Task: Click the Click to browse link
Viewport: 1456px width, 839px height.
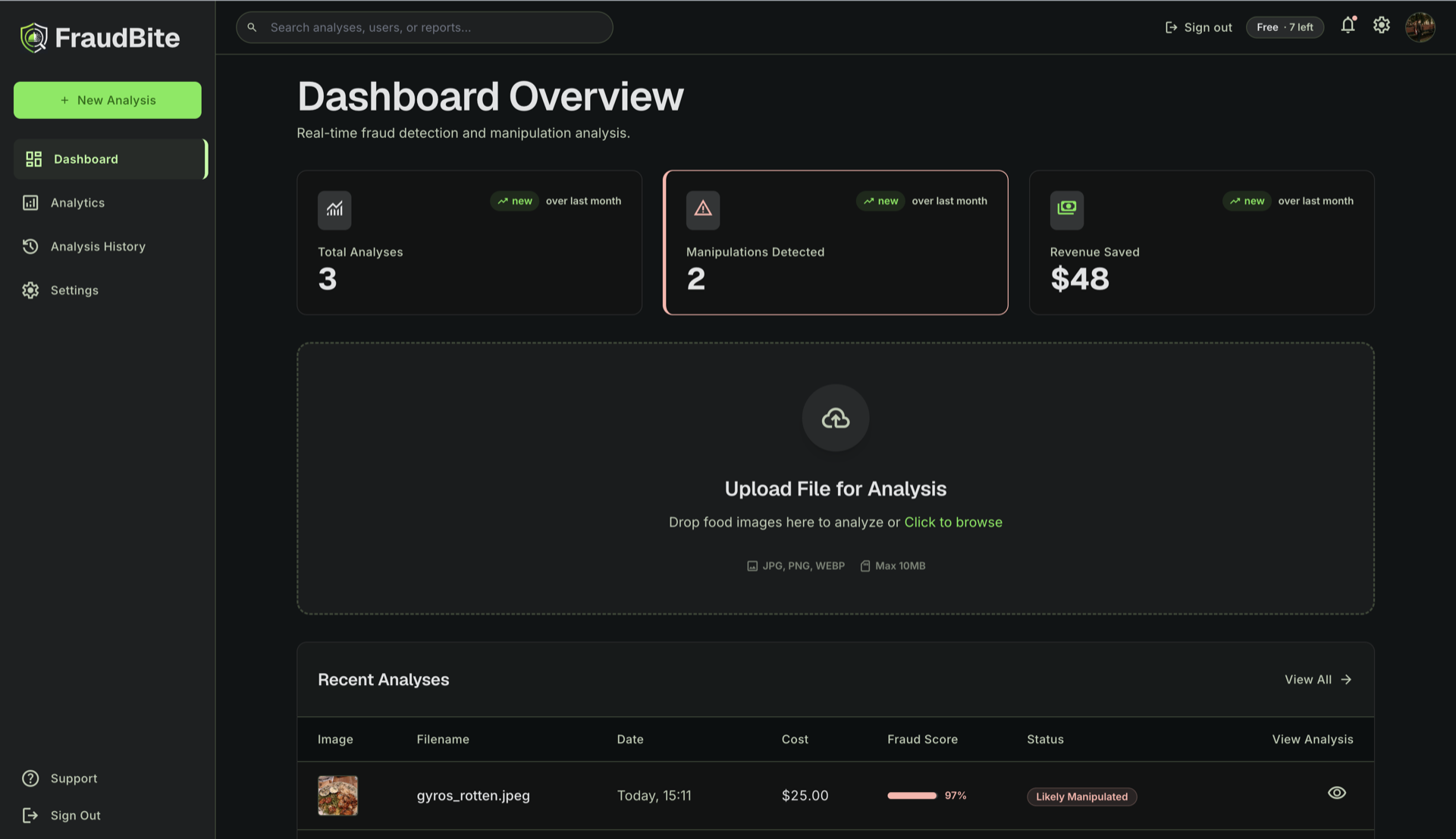Action: pyautogui.click(x=953, y=522)
